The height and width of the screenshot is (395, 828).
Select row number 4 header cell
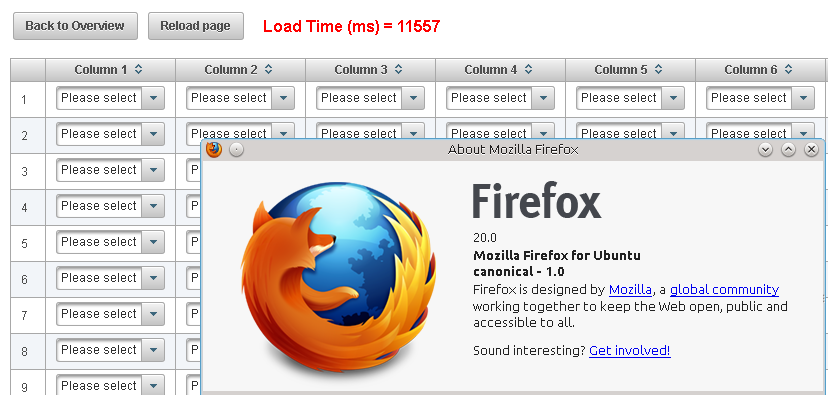click(x=28, y=207)
